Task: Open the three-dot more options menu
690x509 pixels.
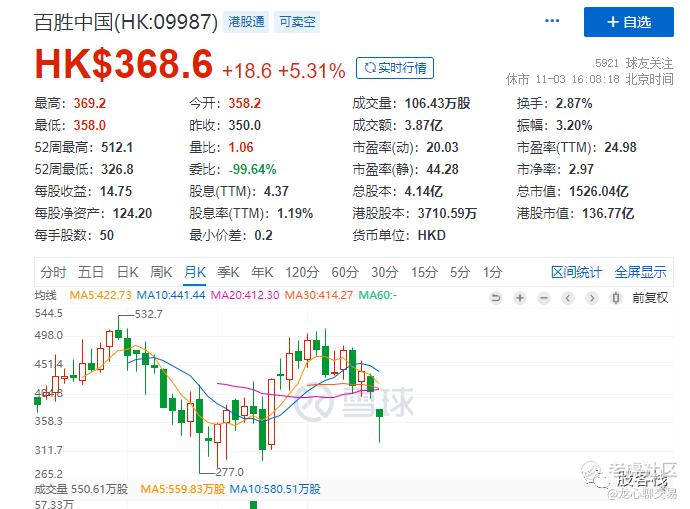Action: [x=552, y=21]
